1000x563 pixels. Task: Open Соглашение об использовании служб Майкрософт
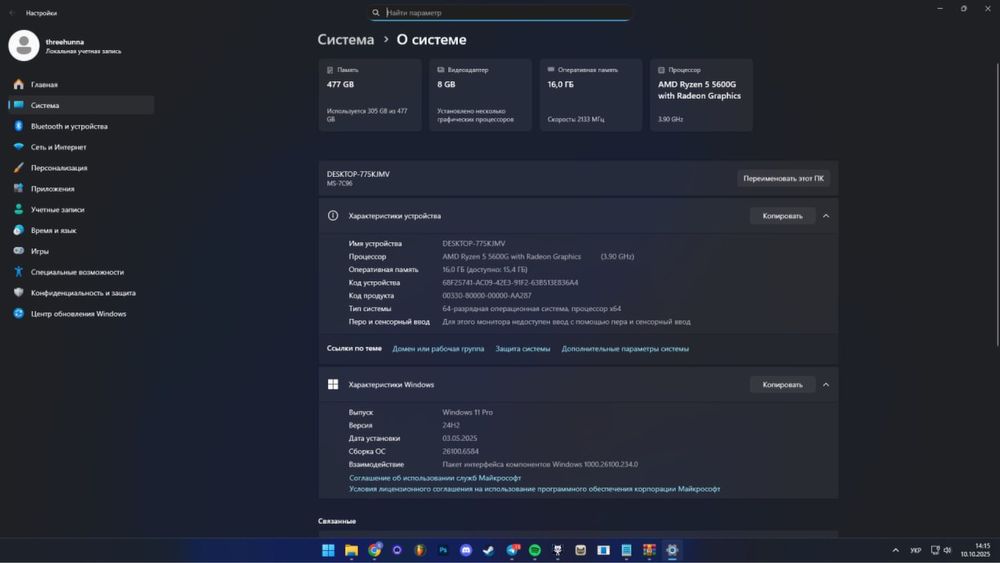pyautogui.click(x=435, y=478)
